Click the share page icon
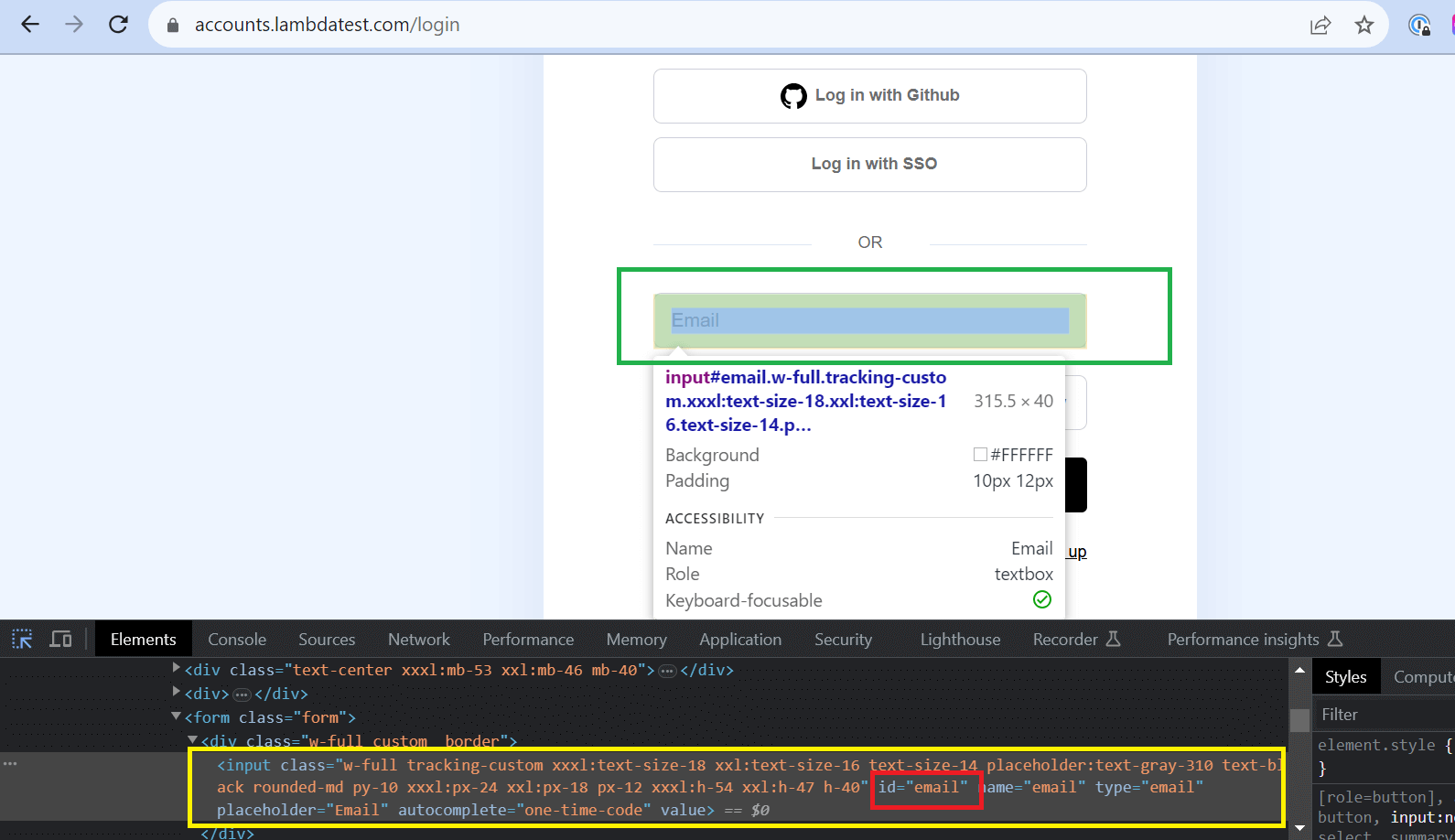 (1320, 25)
